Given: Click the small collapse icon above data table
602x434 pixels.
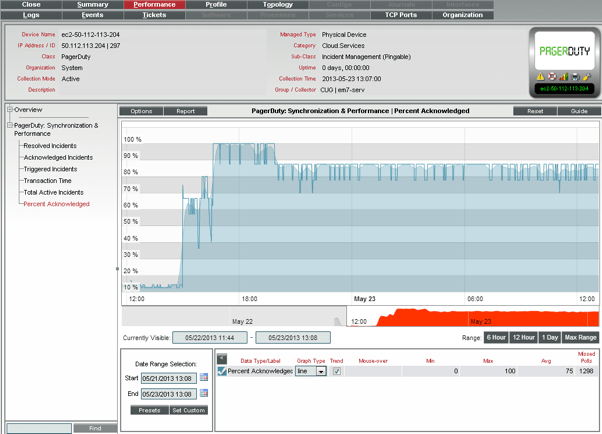Looking at the screenshot, I should click(222, 358).
